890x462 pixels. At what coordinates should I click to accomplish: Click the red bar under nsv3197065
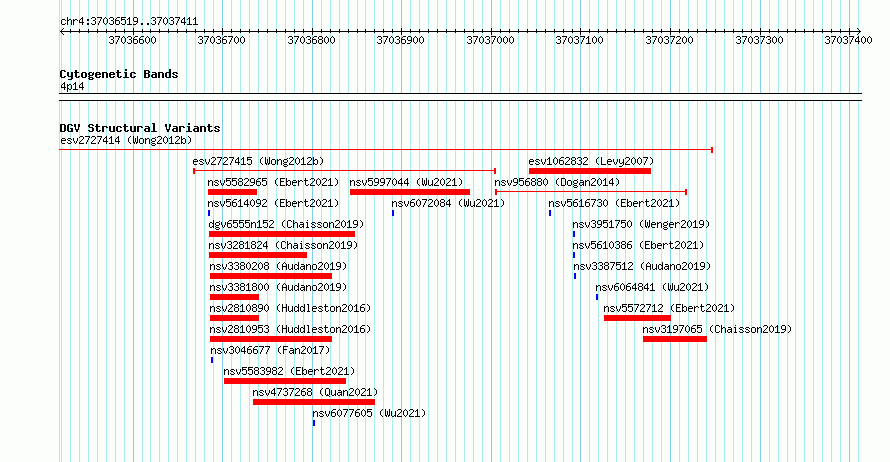point(675,339)
